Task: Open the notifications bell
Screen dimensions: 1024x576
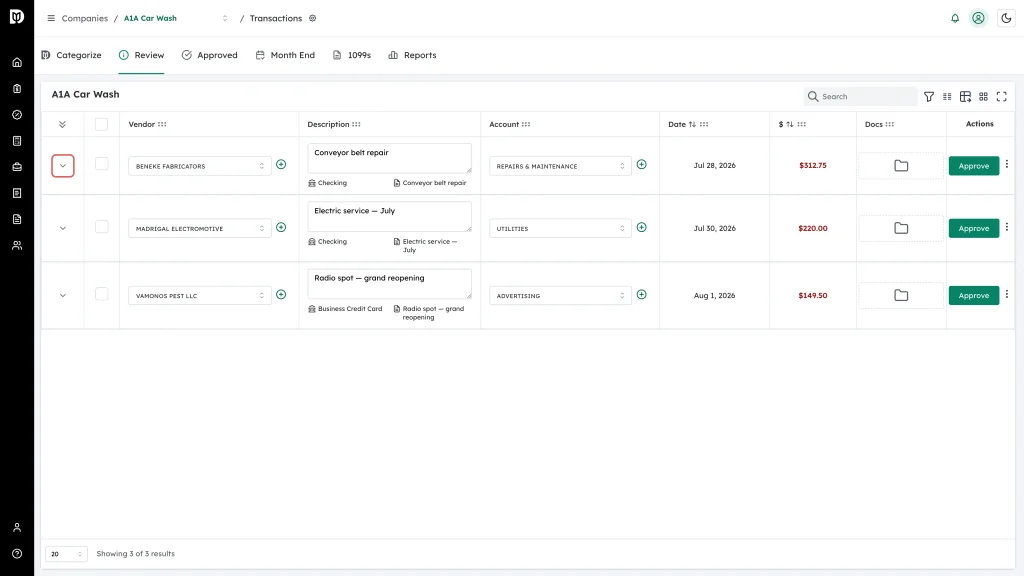Action: coord(955,18)
